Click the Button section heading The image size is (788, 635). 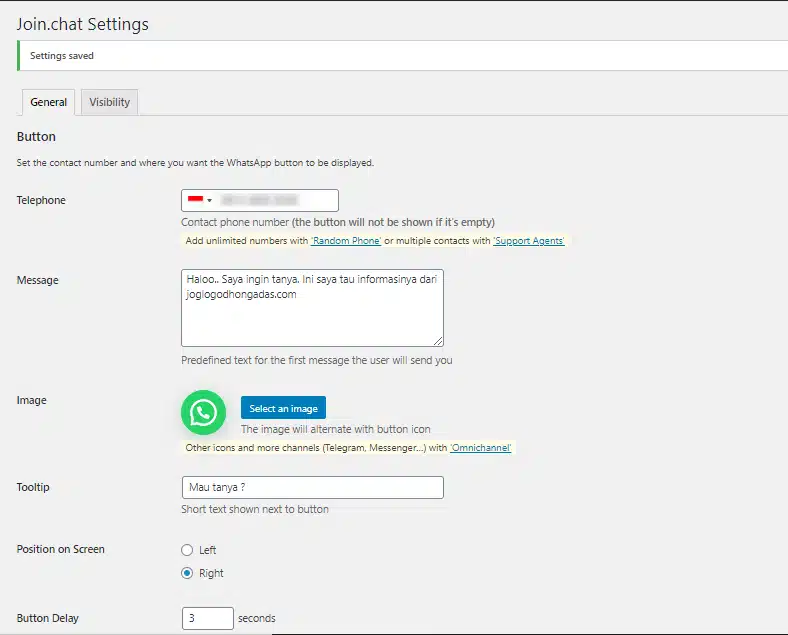point(36,137)
